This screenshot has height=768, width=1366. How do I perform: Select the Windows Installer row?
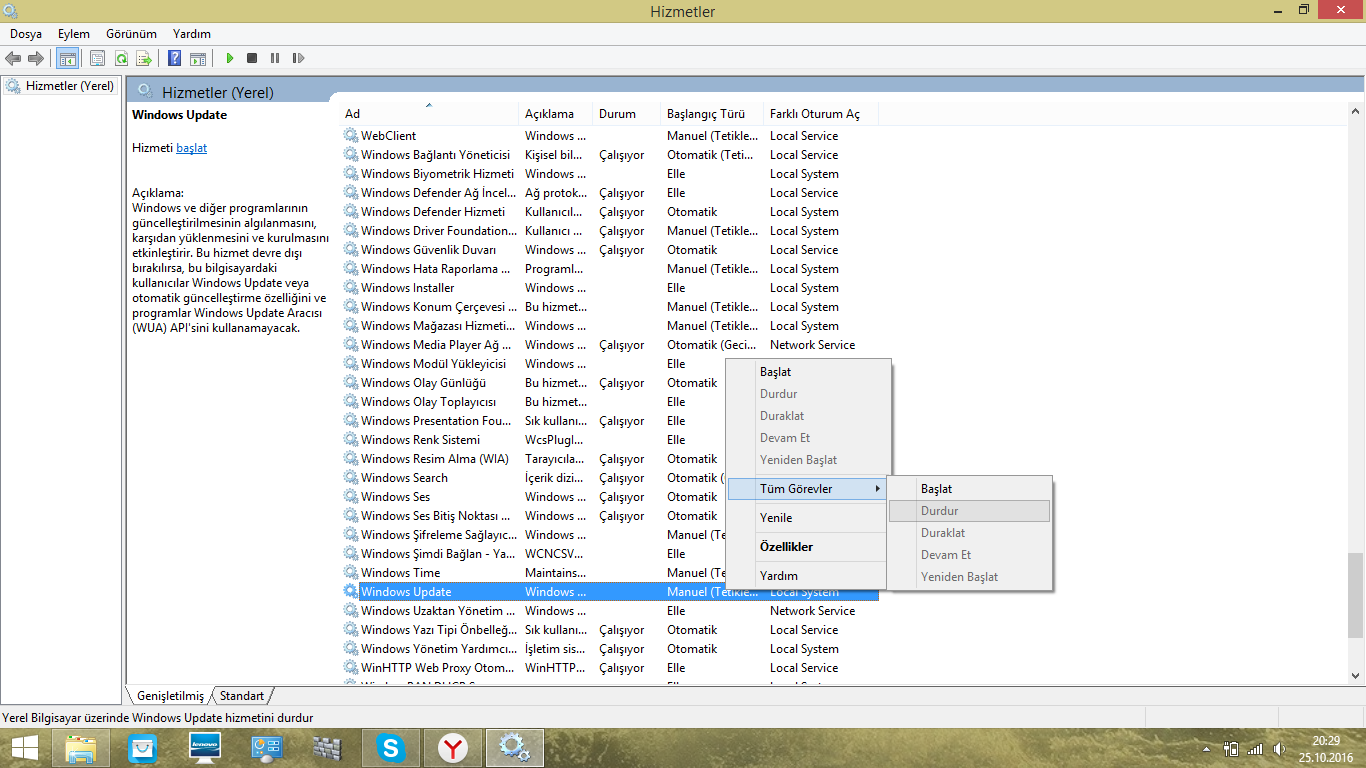click(610, 288)
